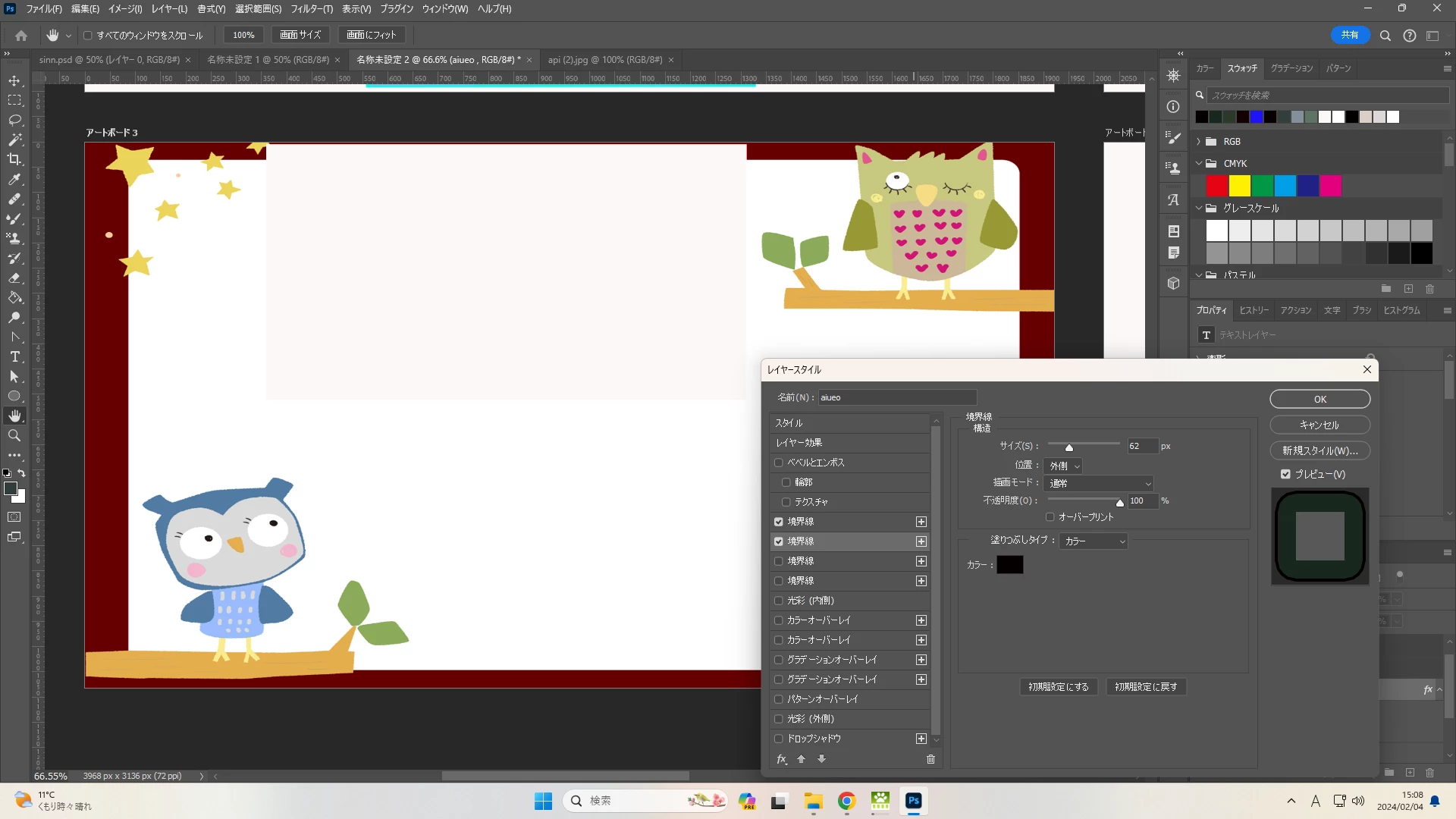This screenshot has height=819, width=1456.
Task: Toggle the プレビュー checkbox
Action: (x=1285, y=474)
